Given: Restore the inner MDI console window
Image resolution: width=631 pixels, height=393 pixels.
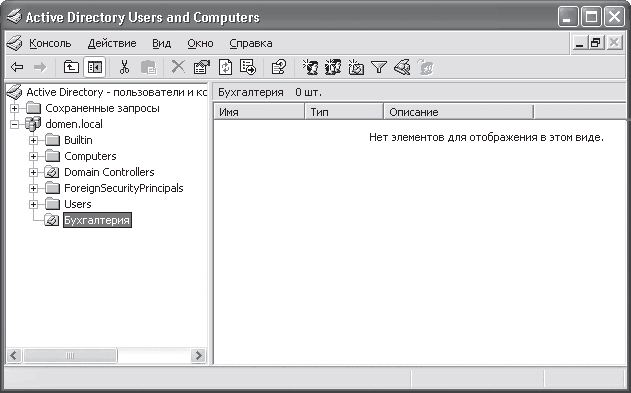Looking at the screenshot, I should [596, 43].
